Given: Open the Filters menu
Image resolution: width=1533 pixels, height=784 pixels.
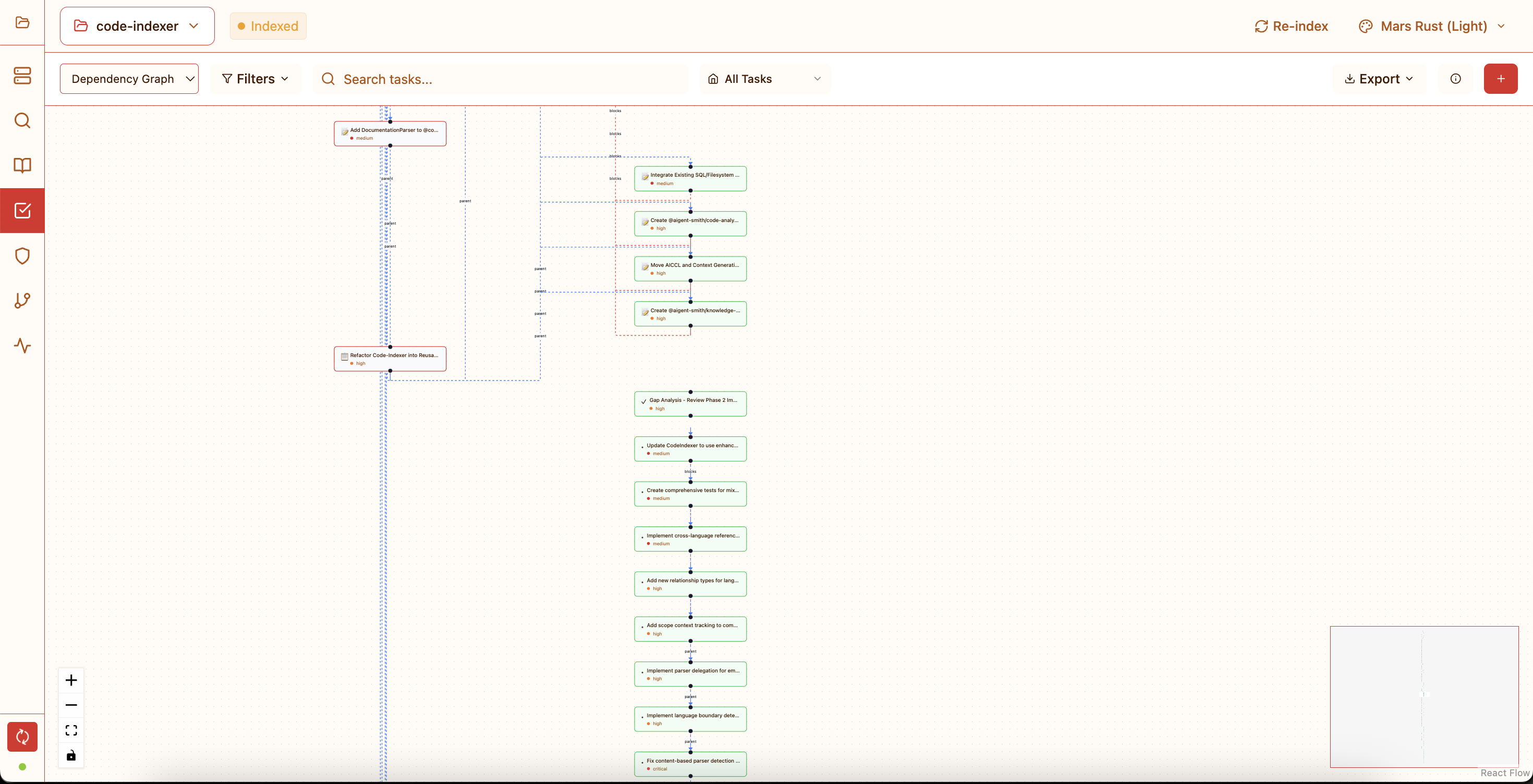Looking at the screenshot, I should [x=256, y=79].
